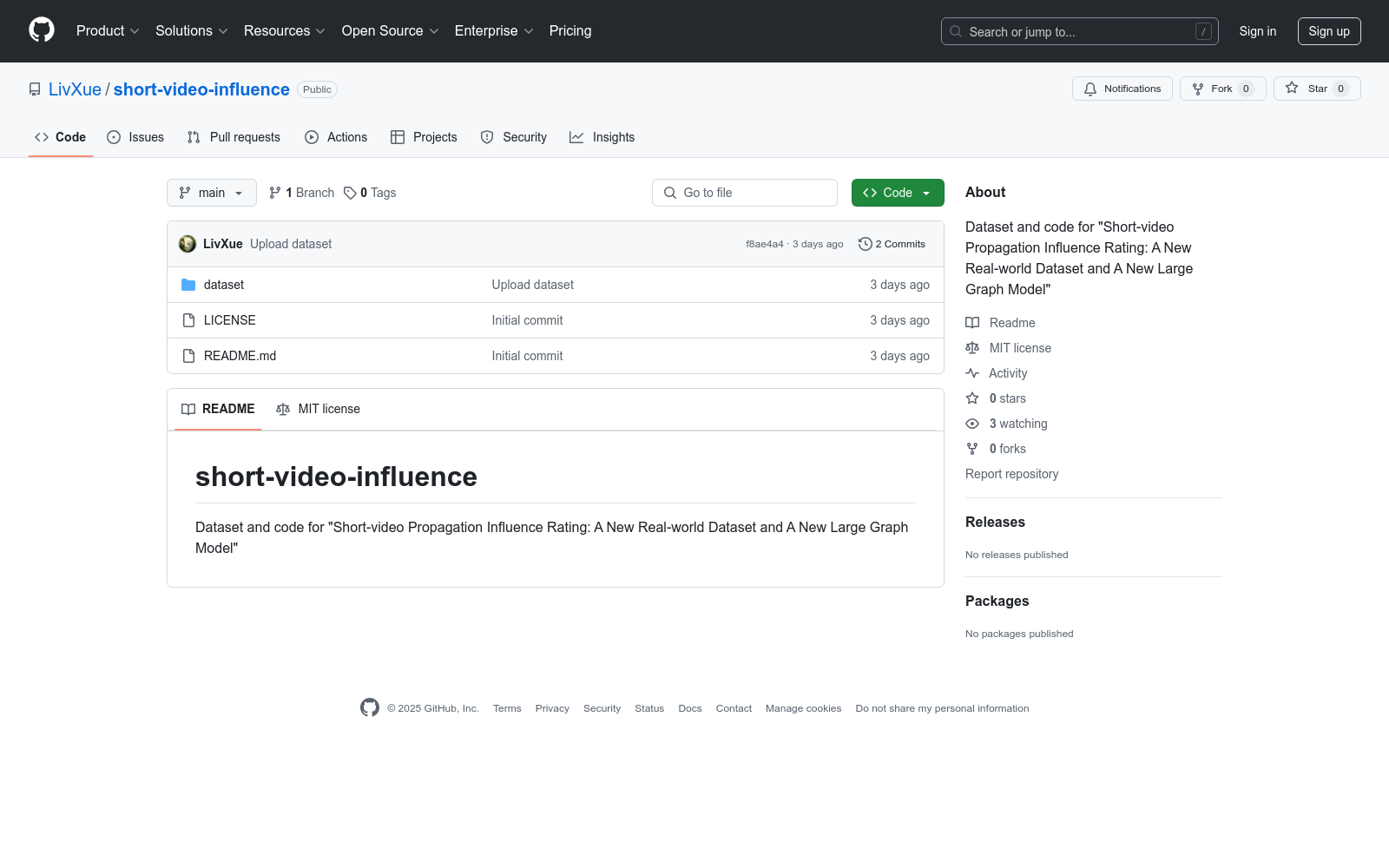This screenshot has height=868, width=1389.
Task: Expand the Open Source menu
Action: [x=391, y=30]
